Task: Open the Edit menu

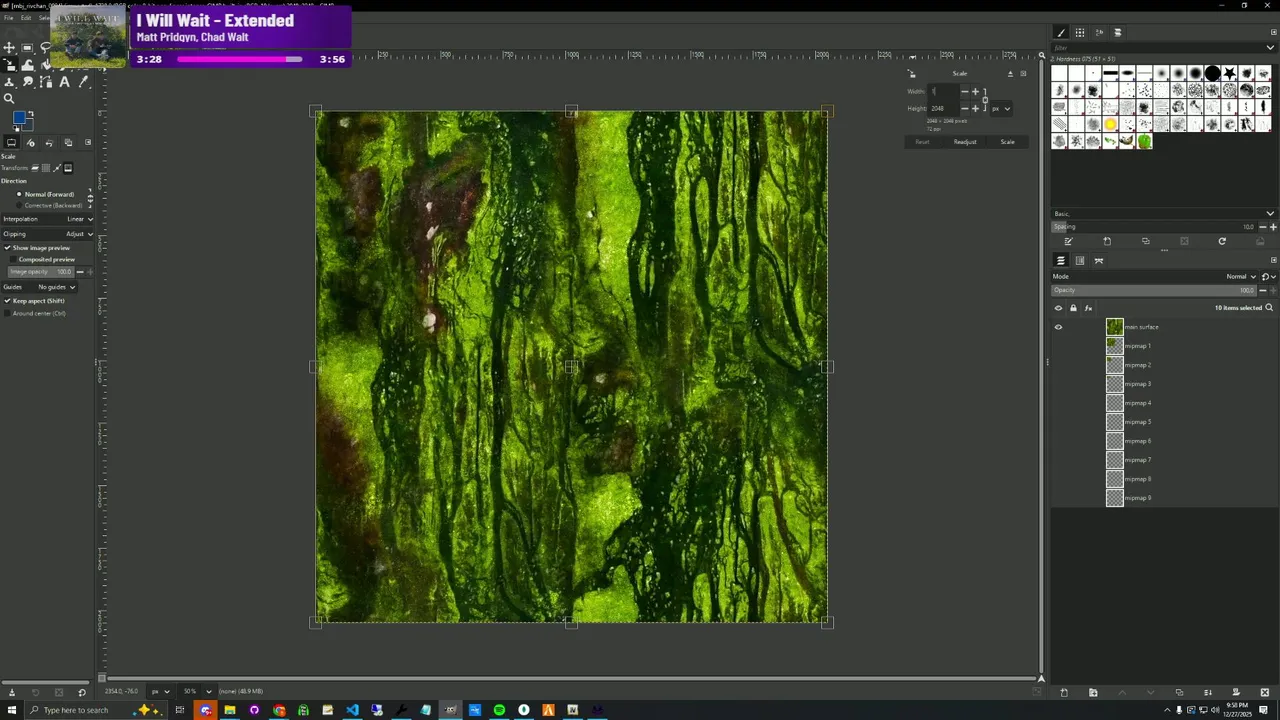Action: 26,18
